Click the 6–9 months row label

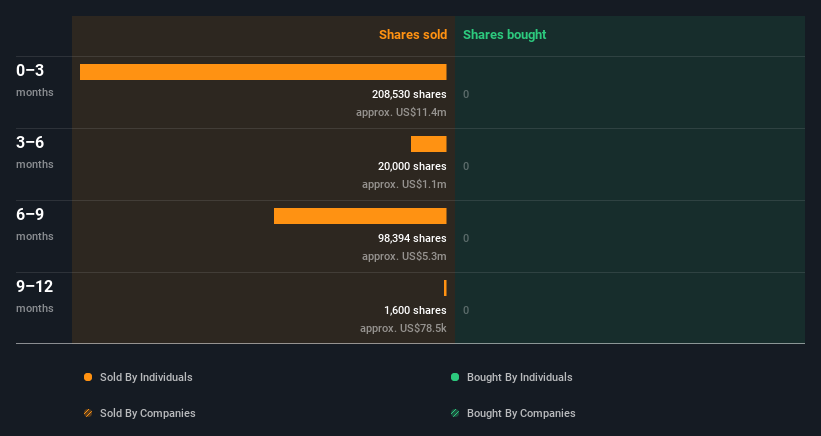pos(35,224)
